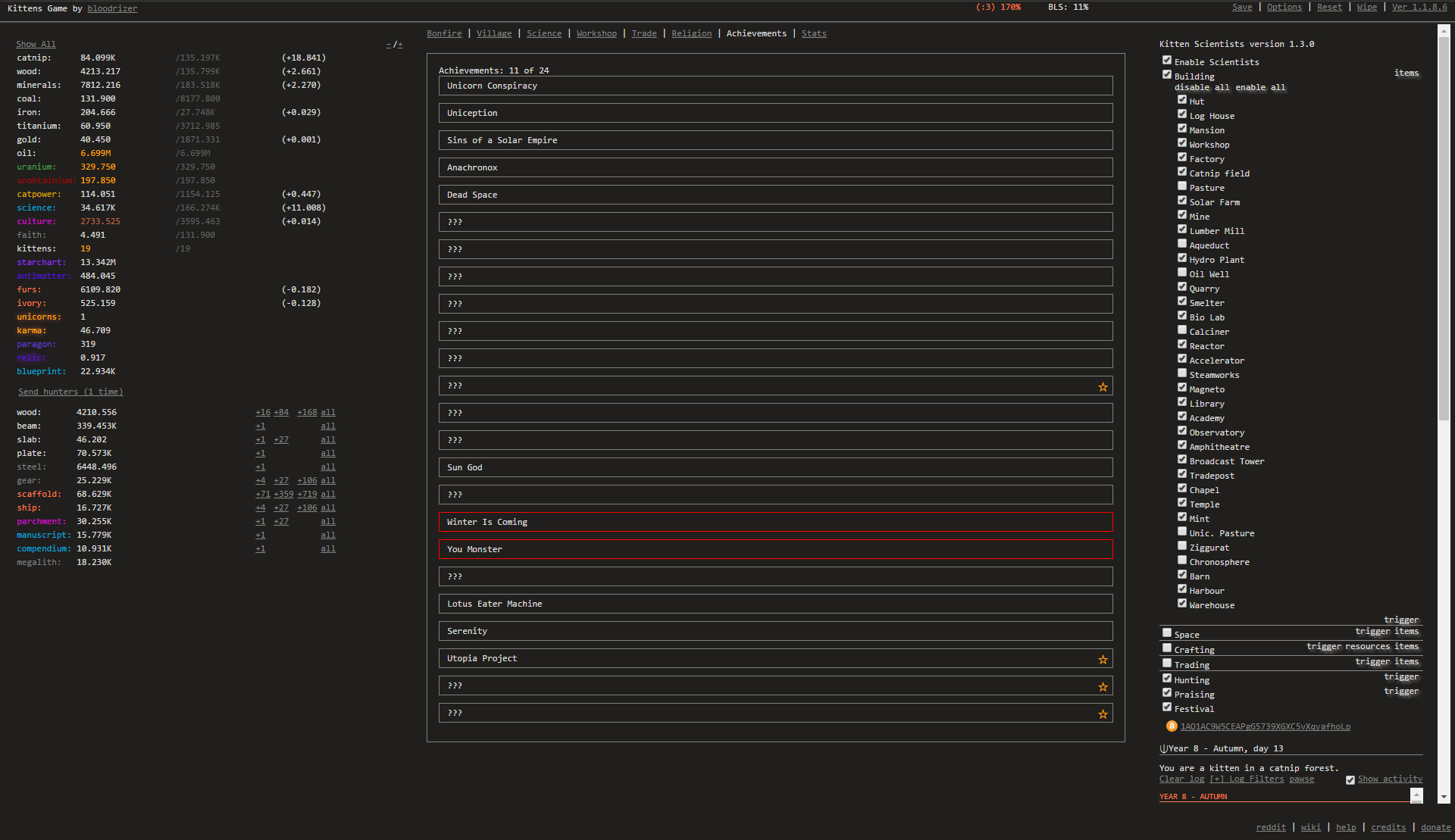Toggle the Show activity checkbox
This screenshot has height=840, width=1455.
tap(1350, 779)
